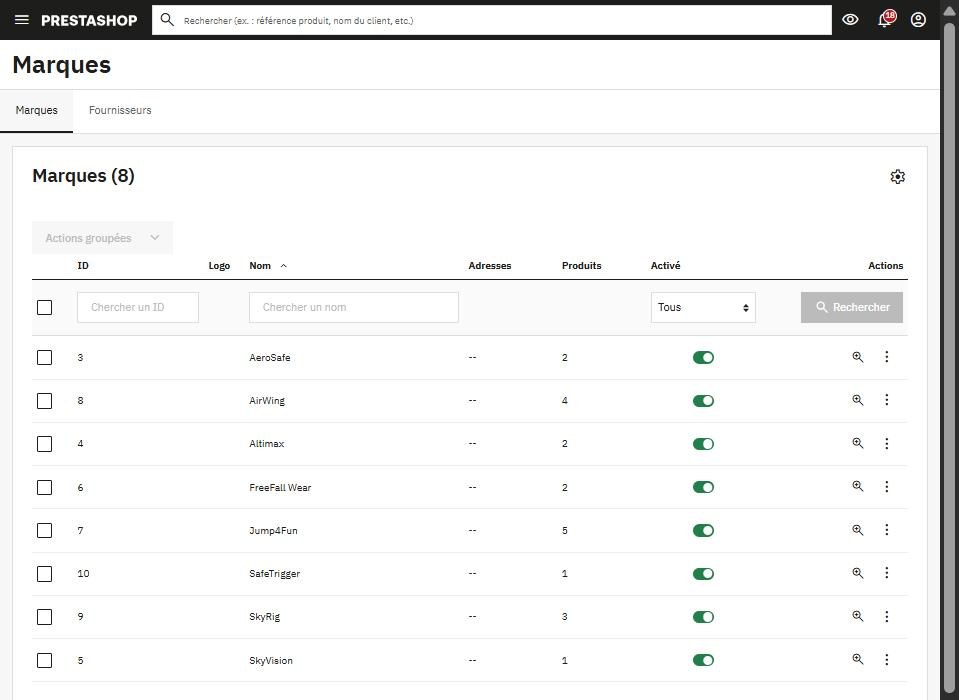This screenshot has height=700, width=959.
Task: Click the Rechercher filter button
Action: point(852,308)
